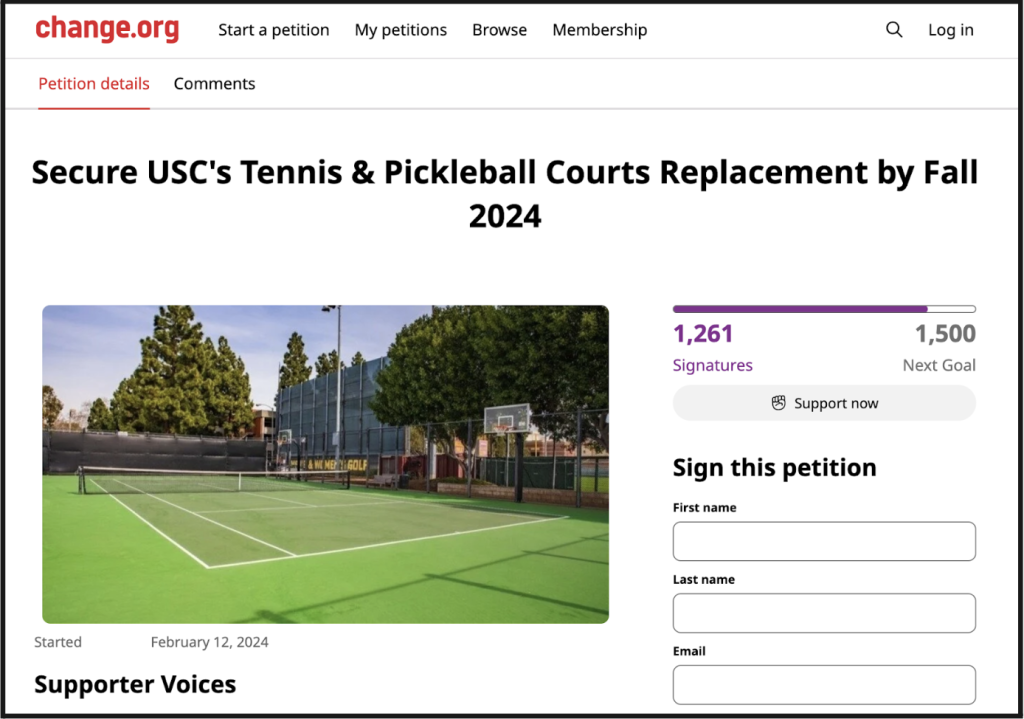The width and height of the screenshot is (1024, 719).
Task: Click the fist icon on Support now
Action: click(778, 403)
